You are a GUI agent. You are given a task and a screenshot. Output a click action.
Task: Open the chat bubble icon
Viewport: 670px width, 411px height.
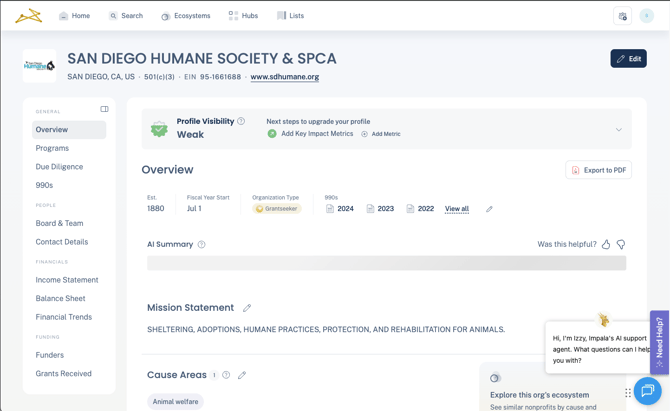pyautogui.click(x=647, y=390)
